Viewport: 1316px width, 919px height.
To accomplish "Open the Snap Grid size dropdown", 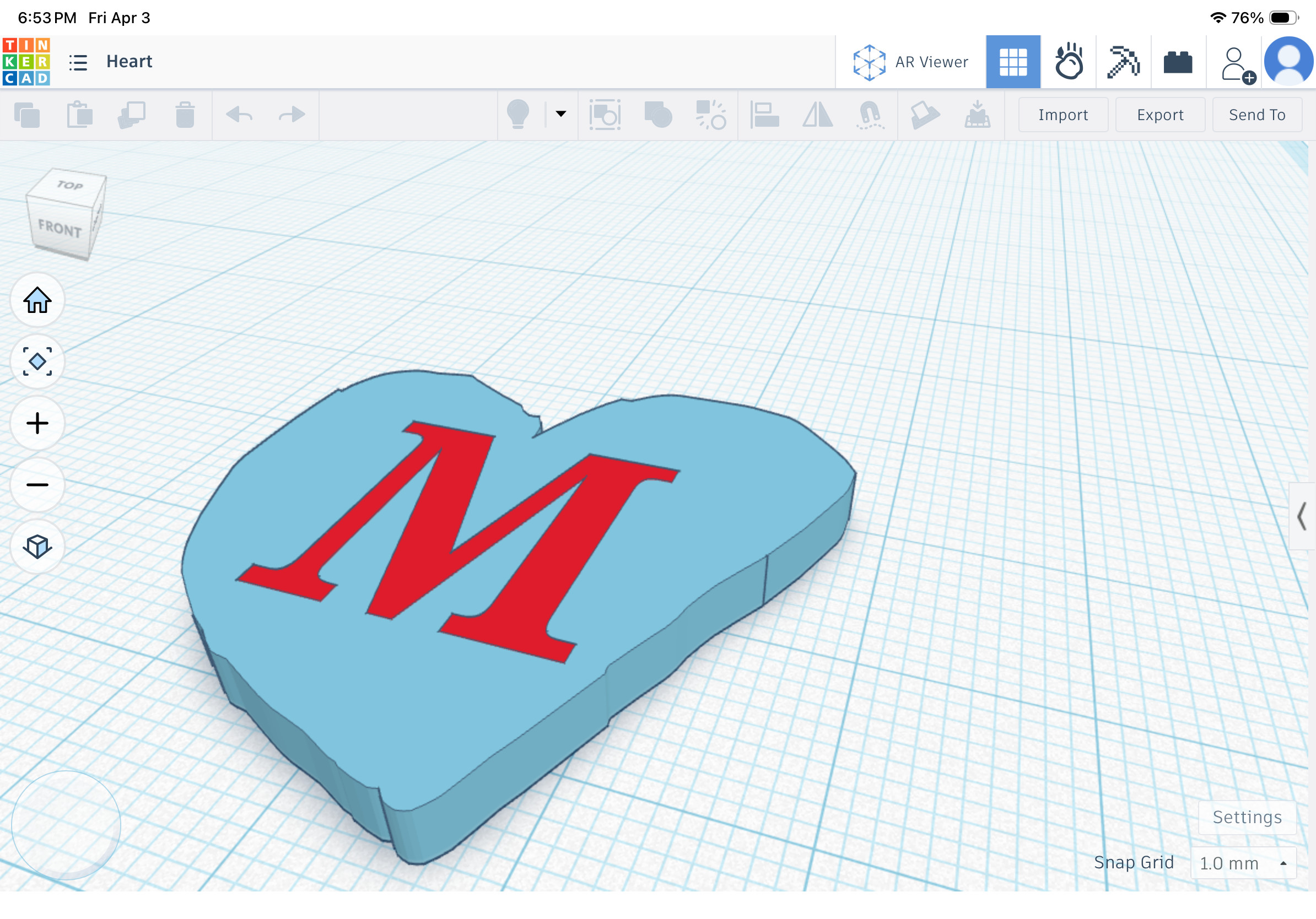I will (x=1244, y=863).
